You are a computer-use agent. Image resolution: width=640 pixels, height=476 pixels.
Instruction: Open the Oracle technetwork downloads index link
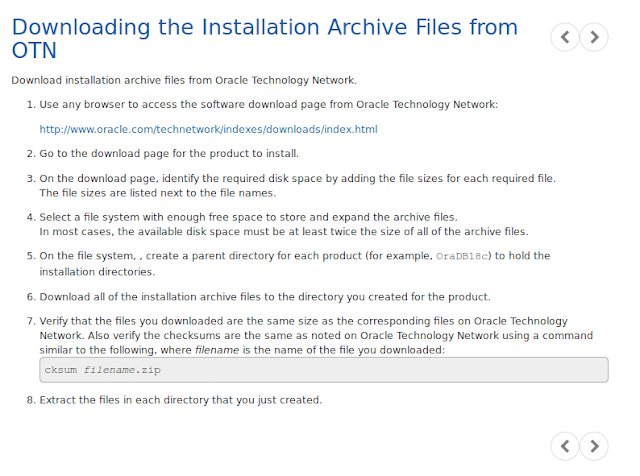click(x=208, y=129)
